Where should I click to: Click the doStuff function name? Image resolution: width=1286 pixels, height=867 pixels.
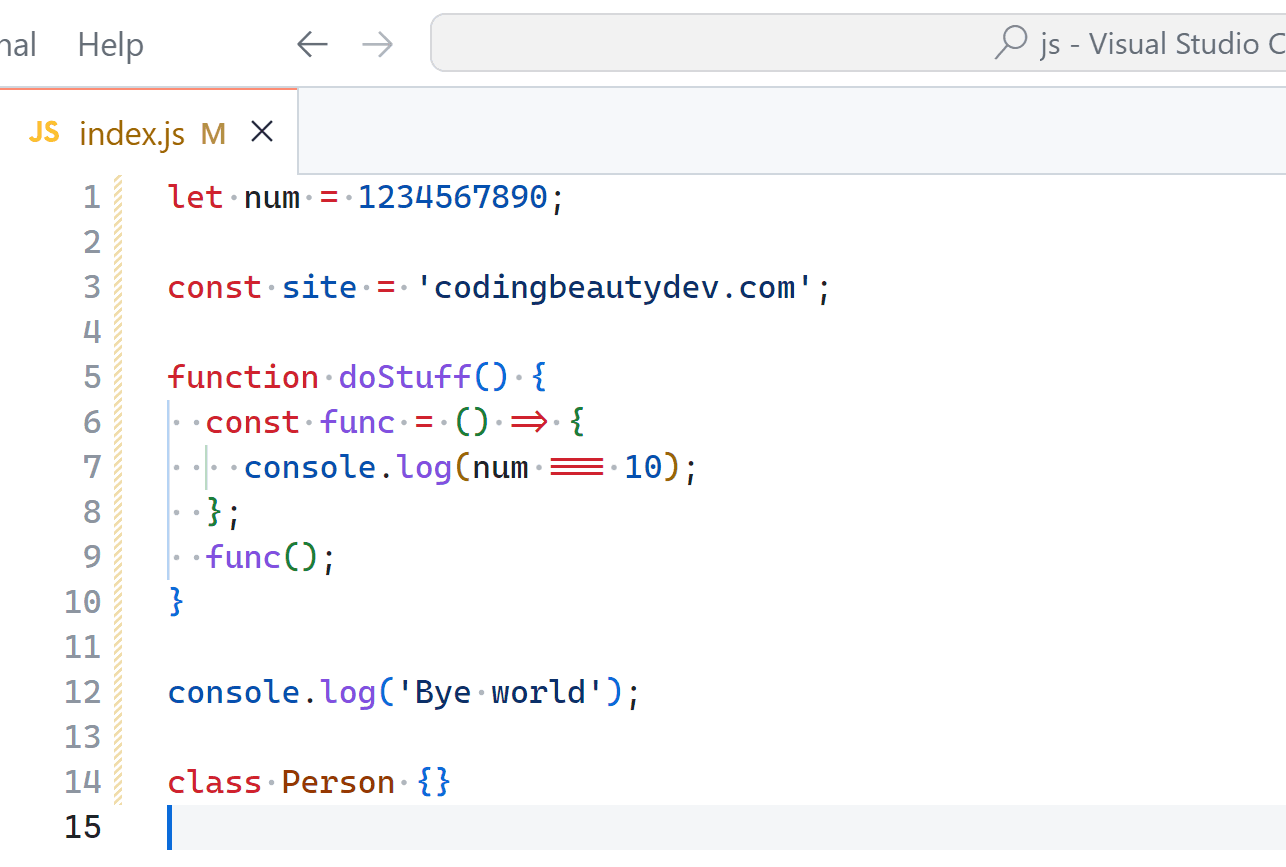click(405, 377)
